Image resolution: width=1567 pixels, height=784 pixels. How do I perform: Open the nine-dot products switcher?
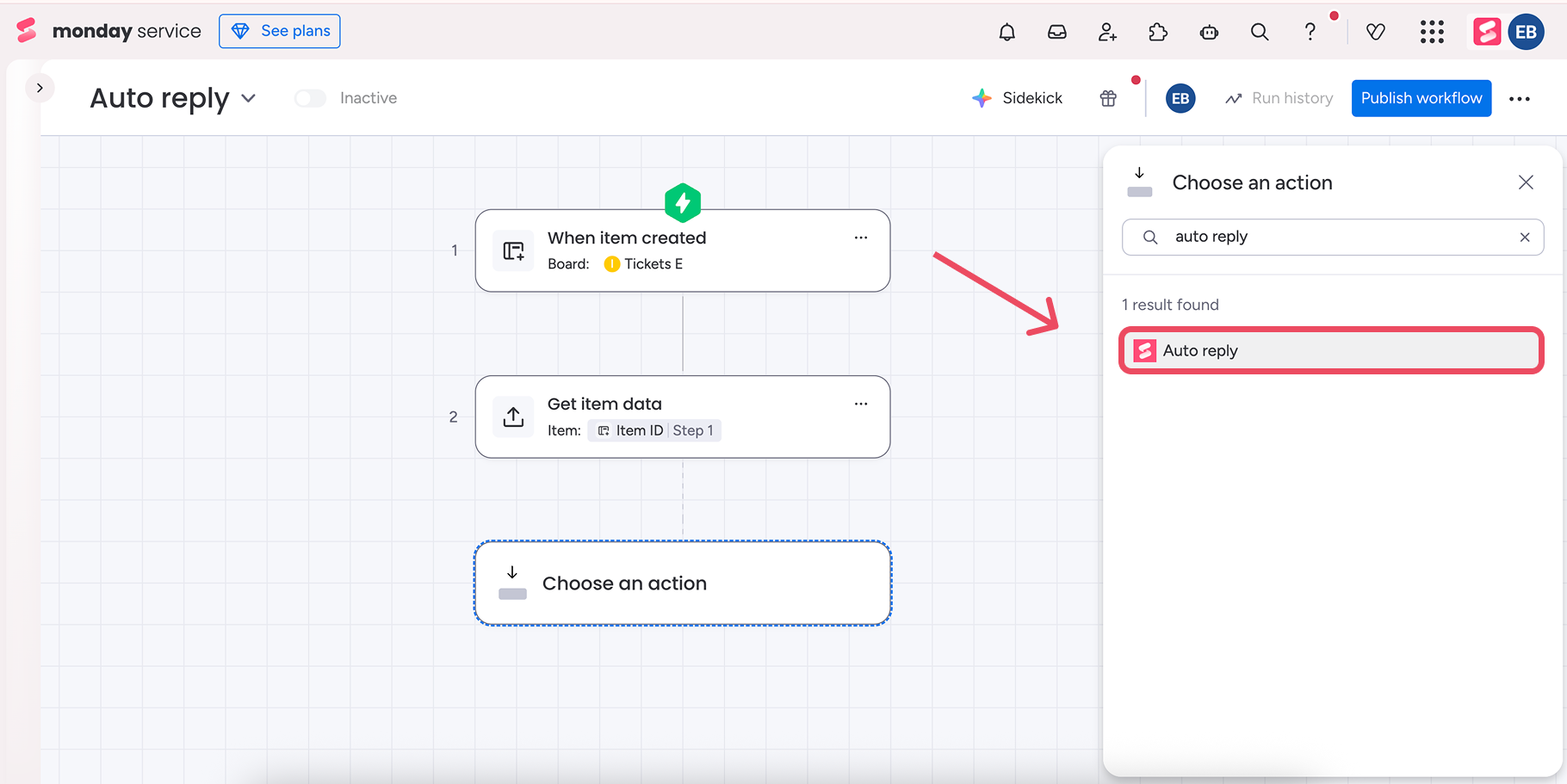1432,32
